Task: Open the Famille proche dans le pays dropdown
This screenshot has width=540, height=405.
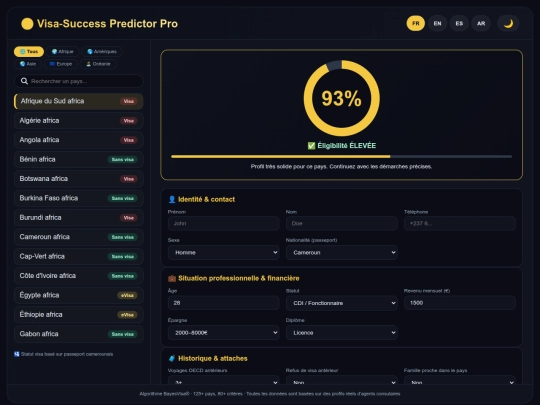Action: tap(460, 380)
